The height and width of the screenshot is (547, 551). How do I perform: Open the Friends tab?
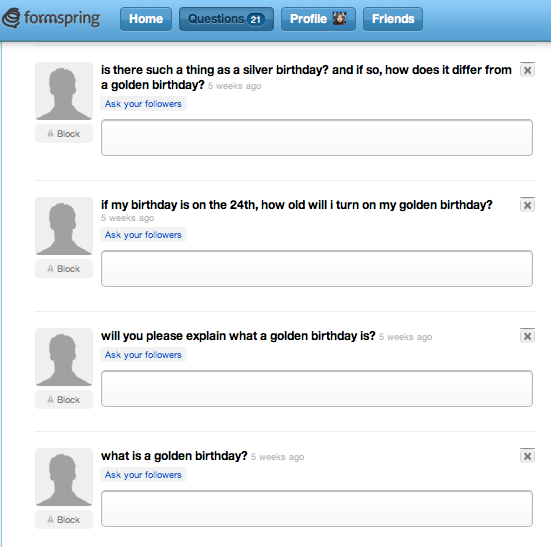coord(393,19)
